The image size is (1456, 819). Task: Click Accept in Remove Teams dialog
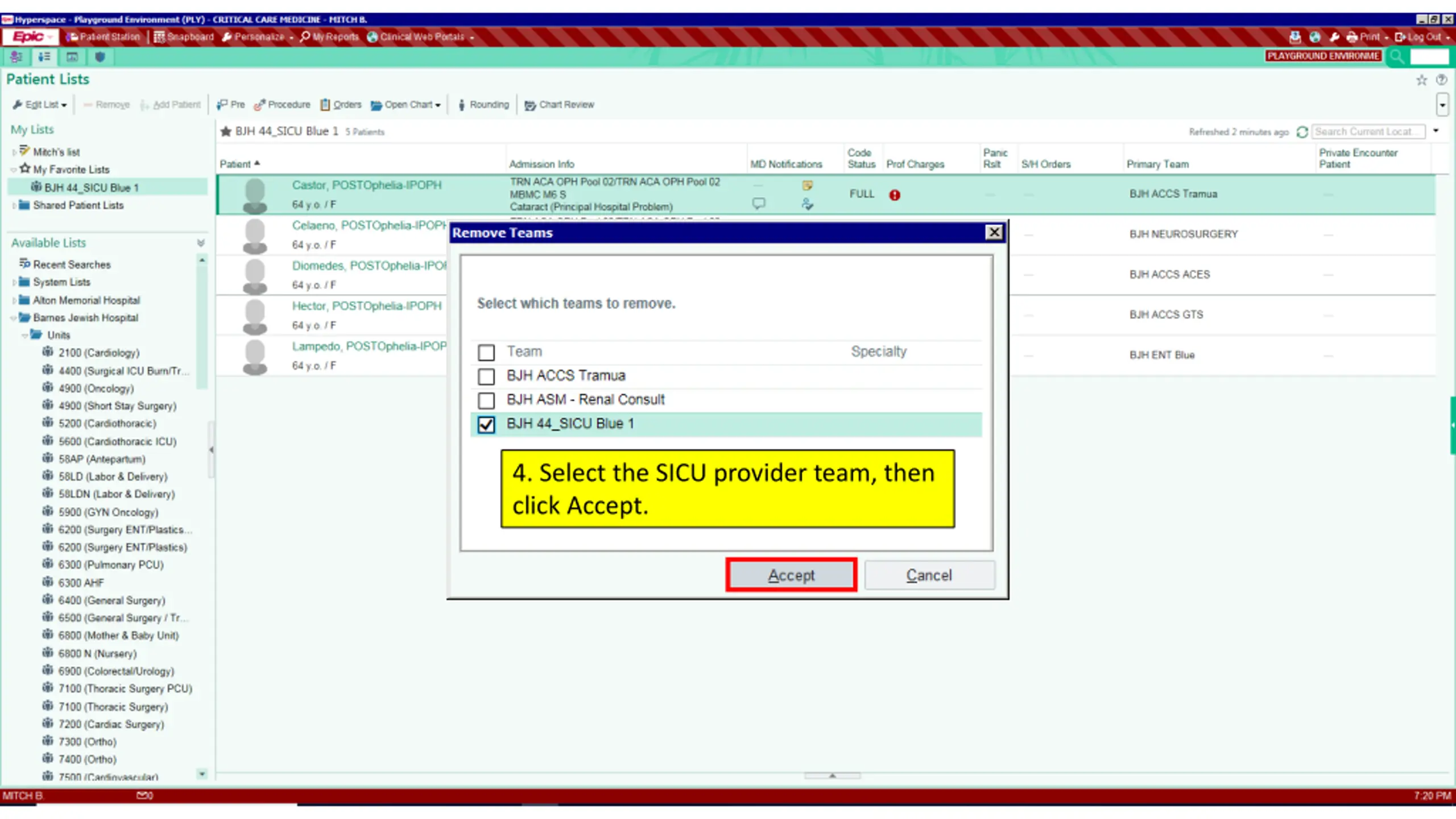[791, 575]
